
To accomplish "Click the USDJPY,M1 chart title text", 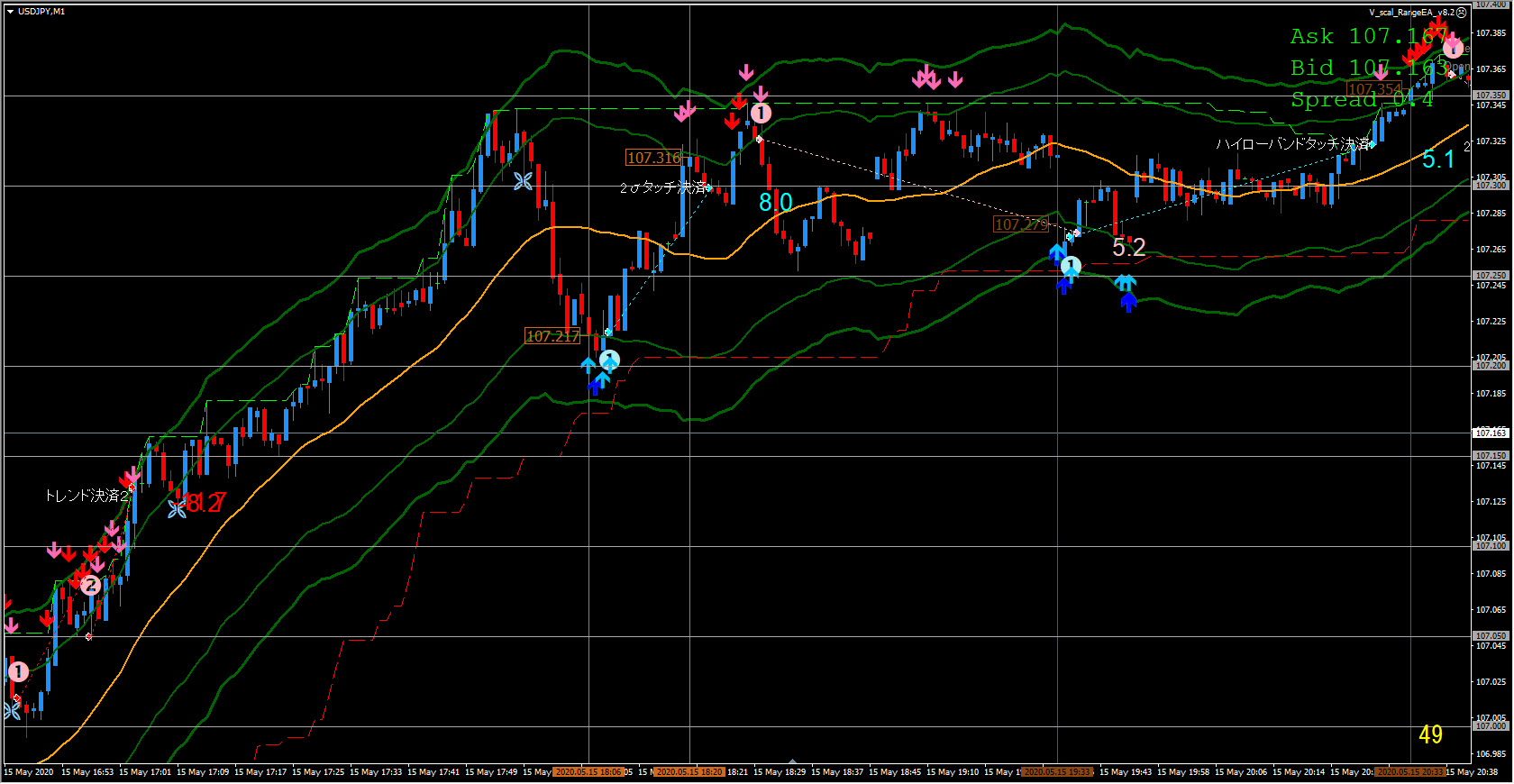I will point(41,12).
